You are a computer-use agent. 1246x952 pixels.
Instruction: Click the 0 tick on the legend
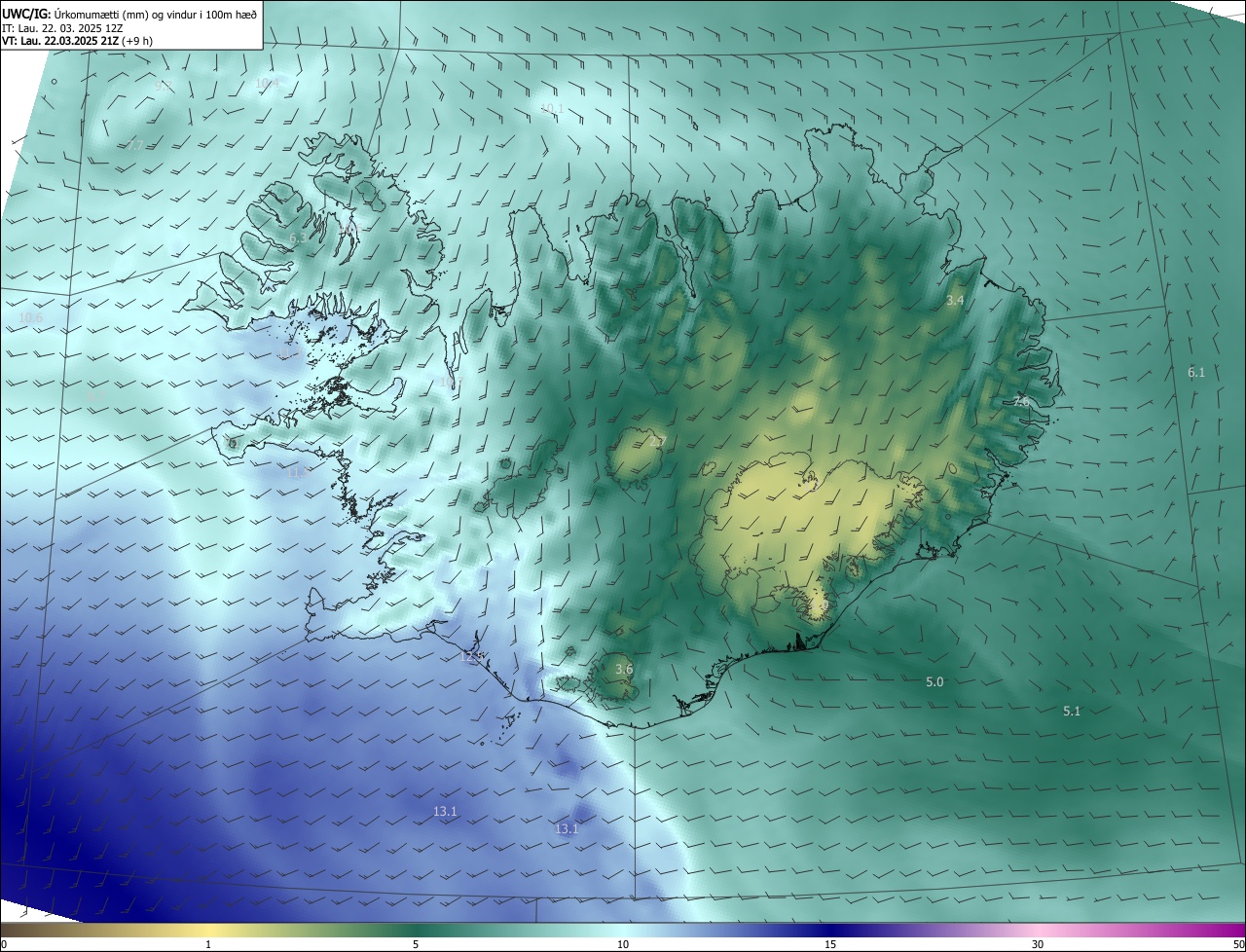[3, 944]
